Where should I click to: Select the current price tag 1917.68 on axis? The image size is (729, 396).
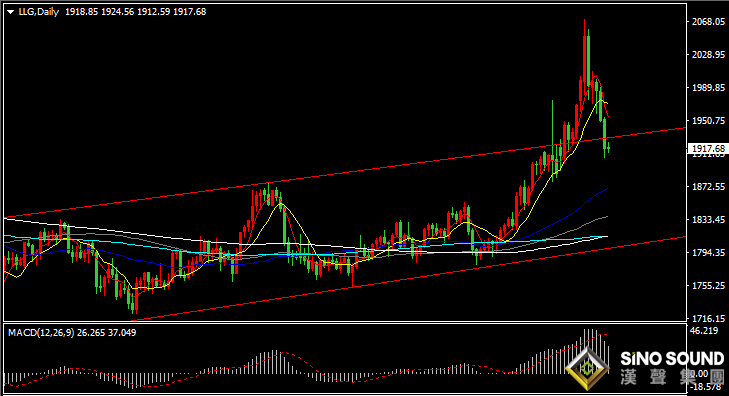[708, 148]
